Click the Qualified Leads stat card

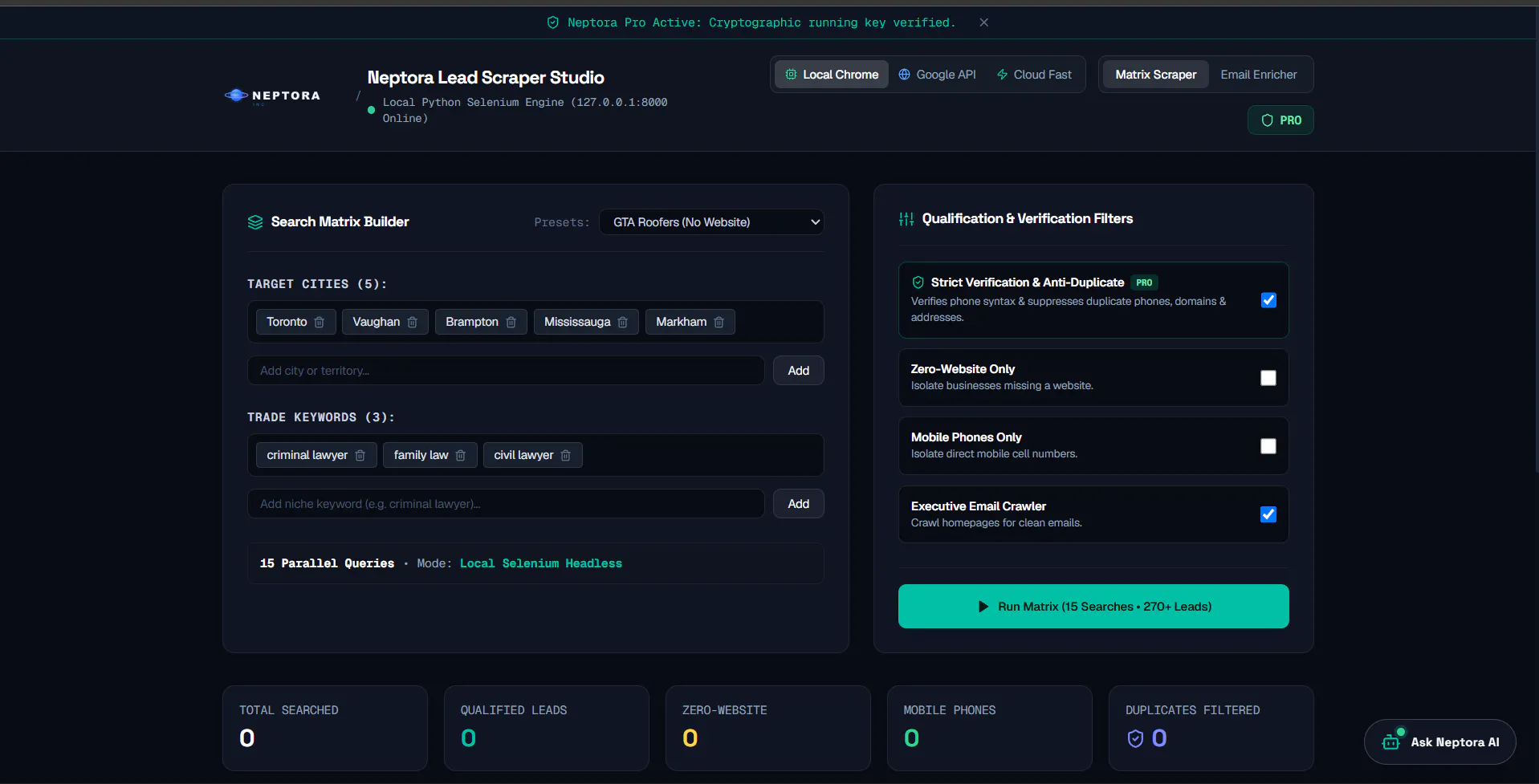pyautogui.click(x=547, y=728)
